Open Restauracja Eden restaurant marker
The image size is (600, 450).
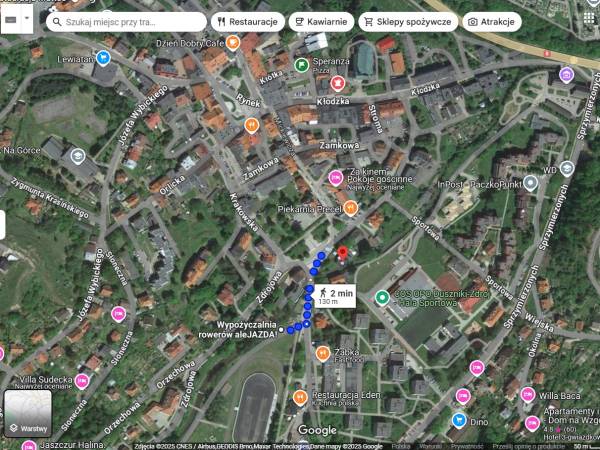[x=300, y=397]
